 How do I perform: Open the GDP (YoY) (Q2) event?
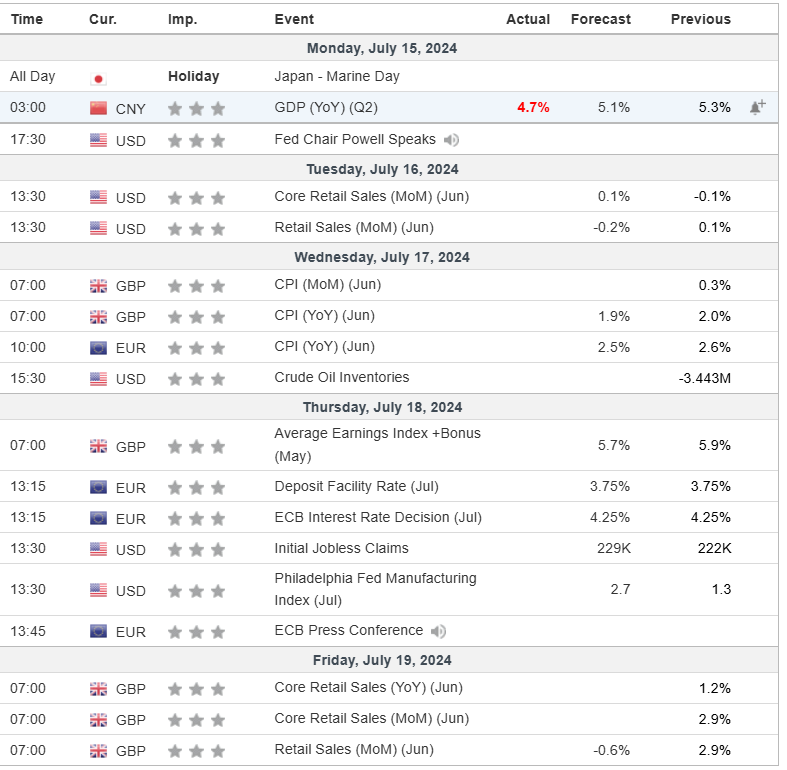point(326,107)
